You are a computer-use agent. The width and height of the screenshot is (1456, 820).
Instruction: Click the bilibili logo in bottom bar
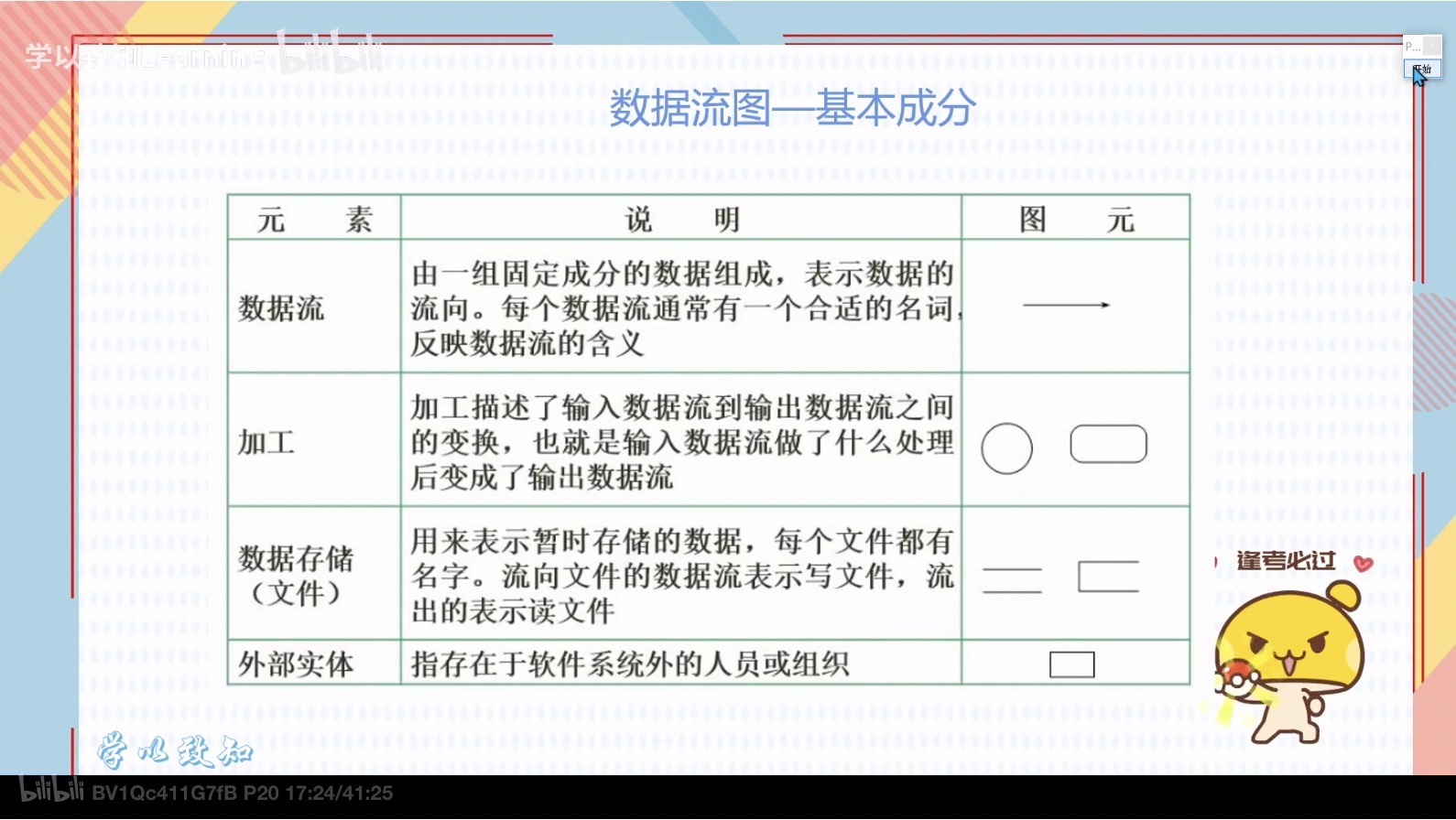click(x=51, y=791)
